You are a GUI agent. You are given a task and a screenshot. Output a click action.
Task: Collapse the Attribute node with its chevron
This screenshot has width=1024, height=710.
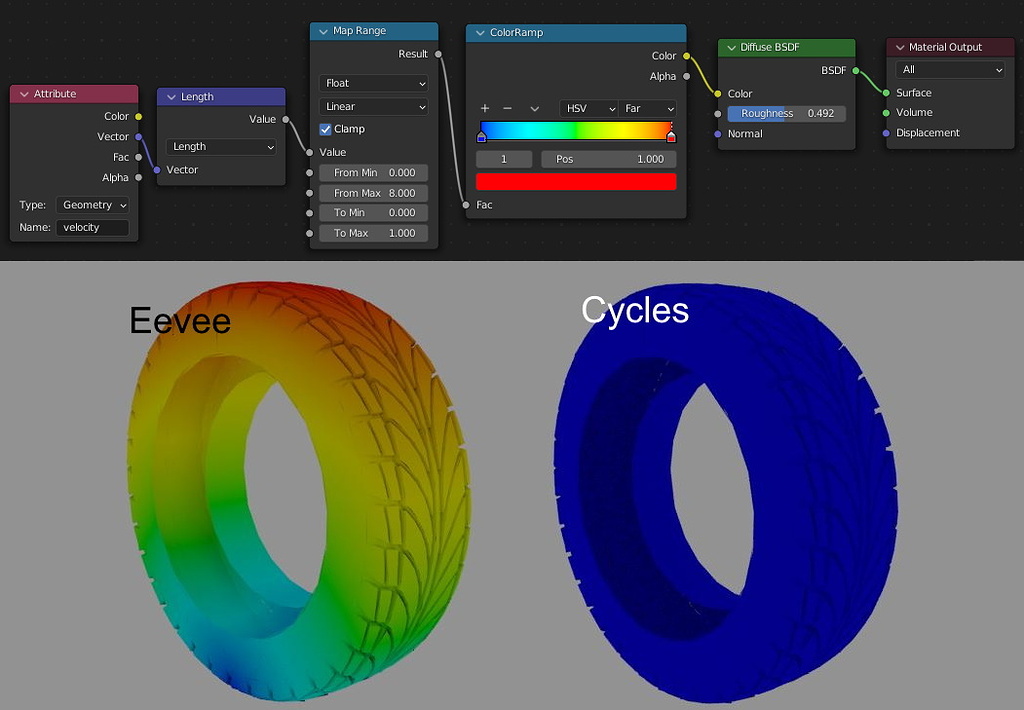click(x=24, y=94)
